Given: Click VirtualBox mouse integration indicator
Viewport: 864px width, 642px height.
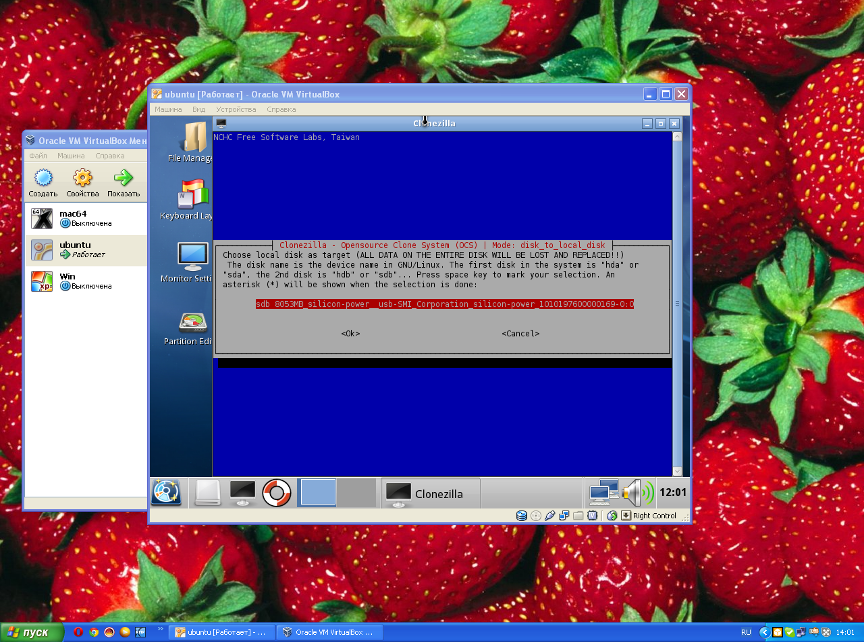Looking at the screenshot, I should tap(612, 516).
